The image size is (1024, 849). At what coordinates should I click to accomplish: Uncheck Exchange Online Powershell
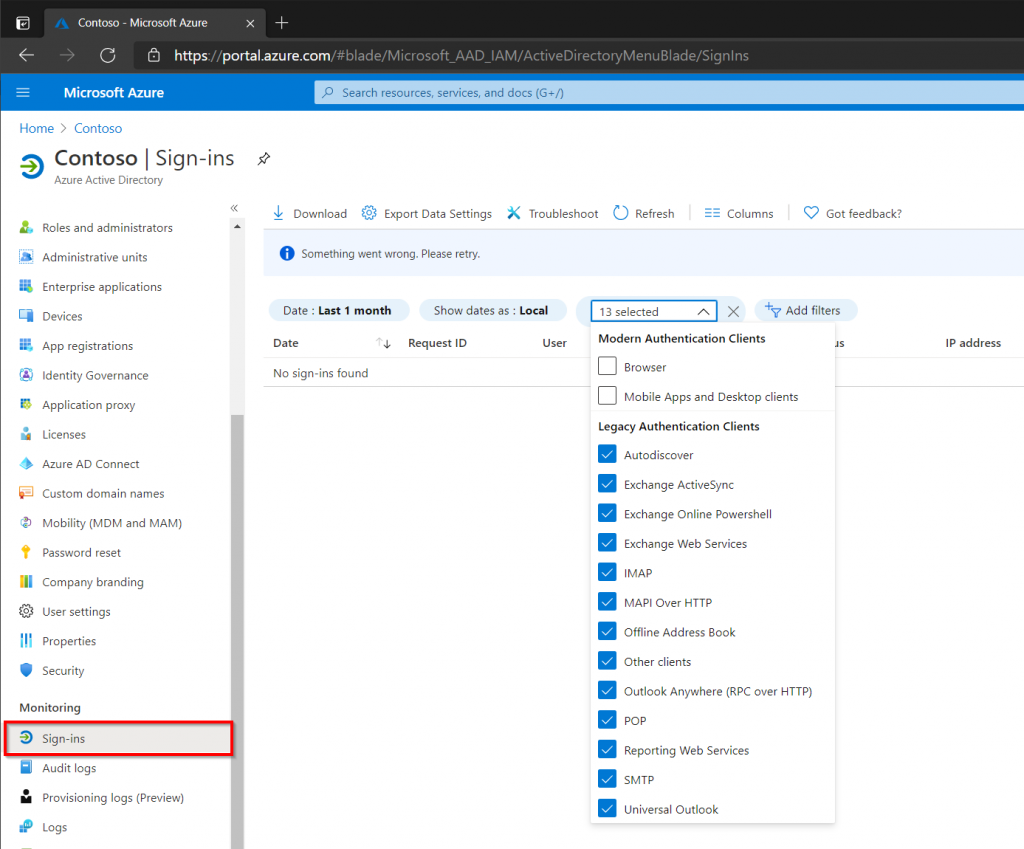(x=607, y=513)
